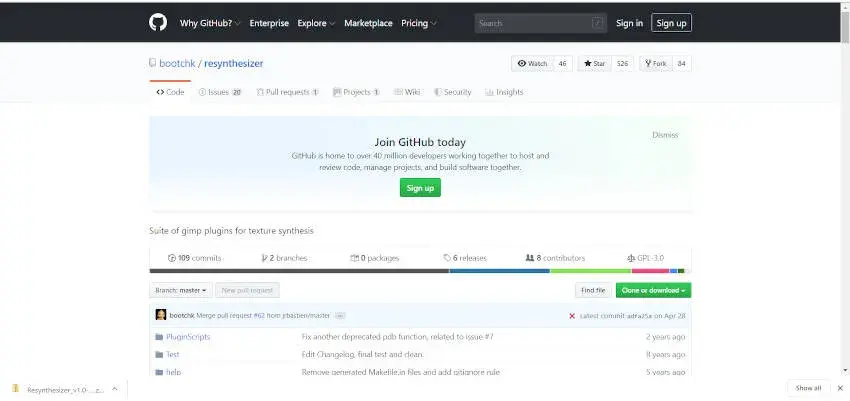Fork the repository

coord(655,63)
